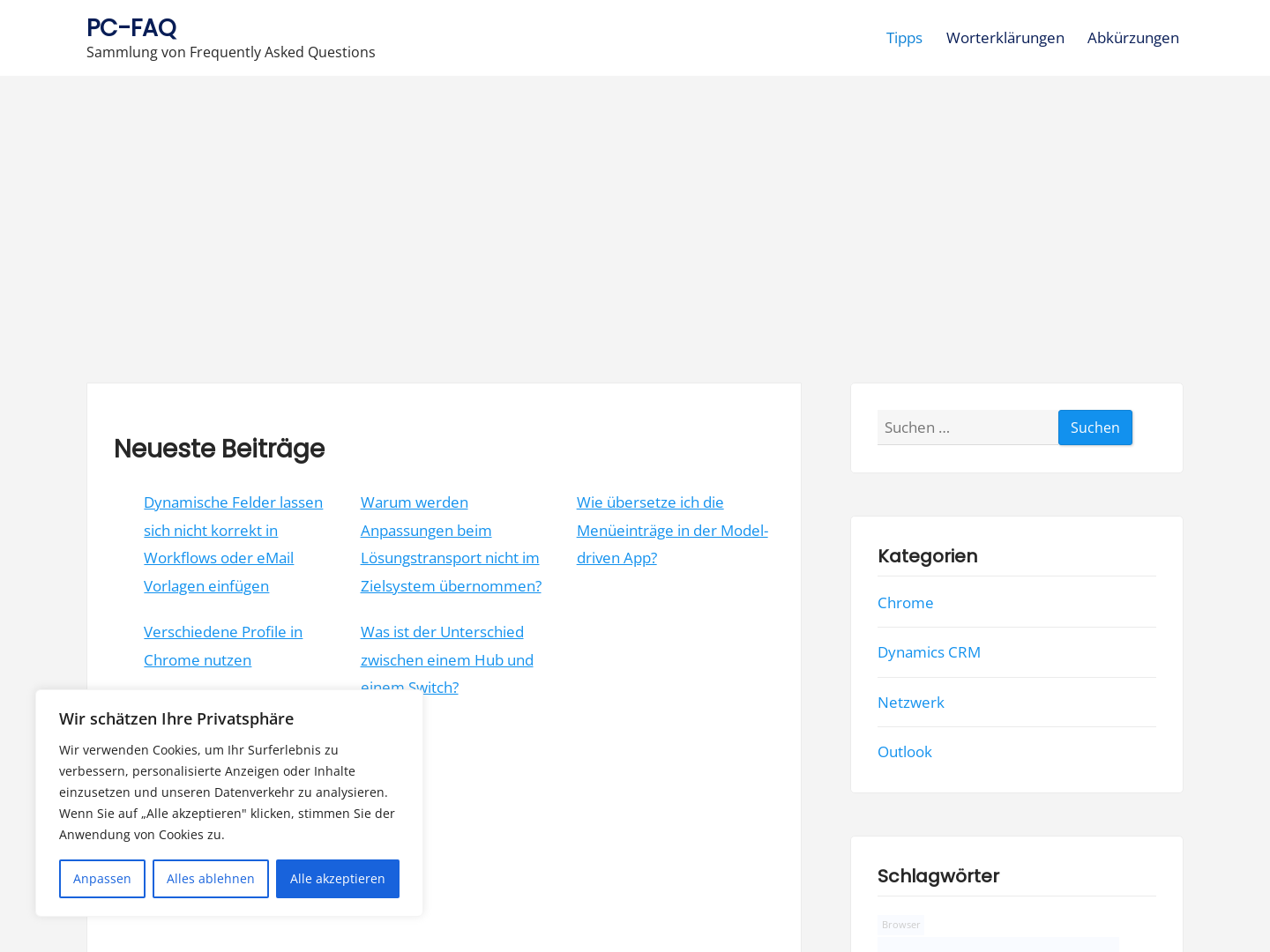The width and height of the screenshot is (1270, 952).
Task: Open the Tipps menu item
Action: [x=904, y=38]
